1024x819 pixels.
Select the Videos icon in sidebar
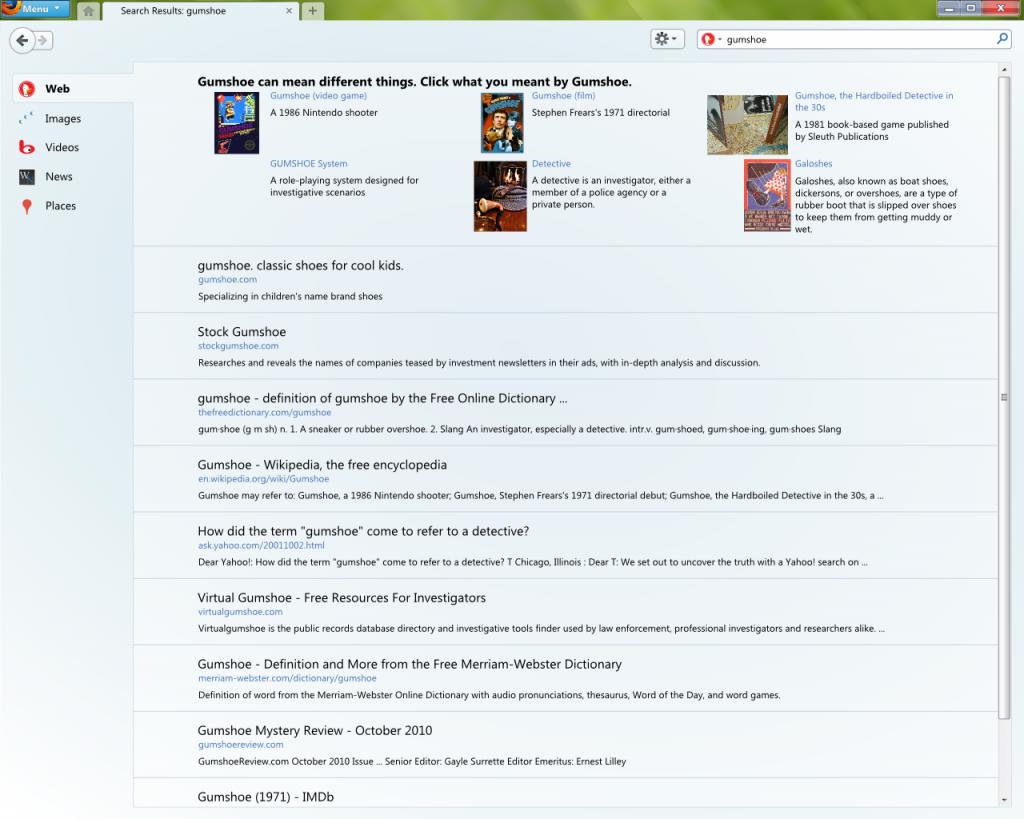27,147
